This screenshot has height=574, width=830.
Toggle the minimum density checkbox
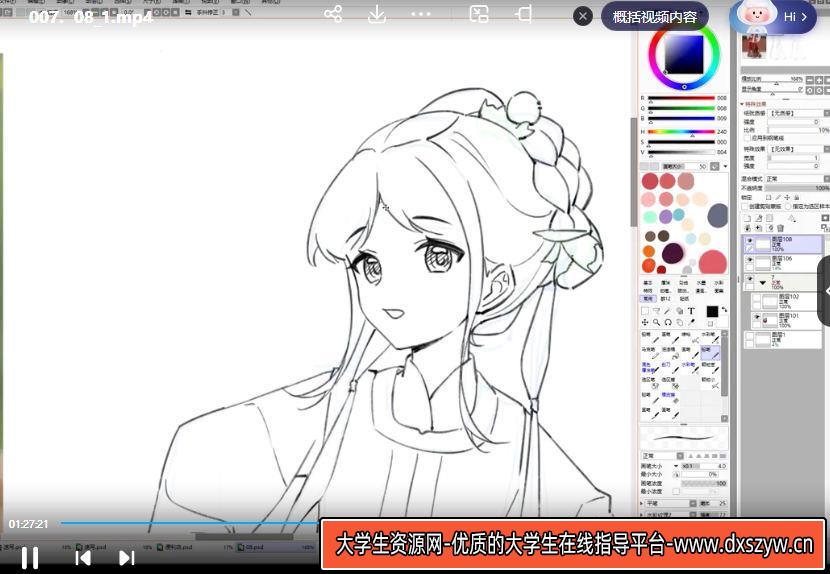tap(676, 492)
